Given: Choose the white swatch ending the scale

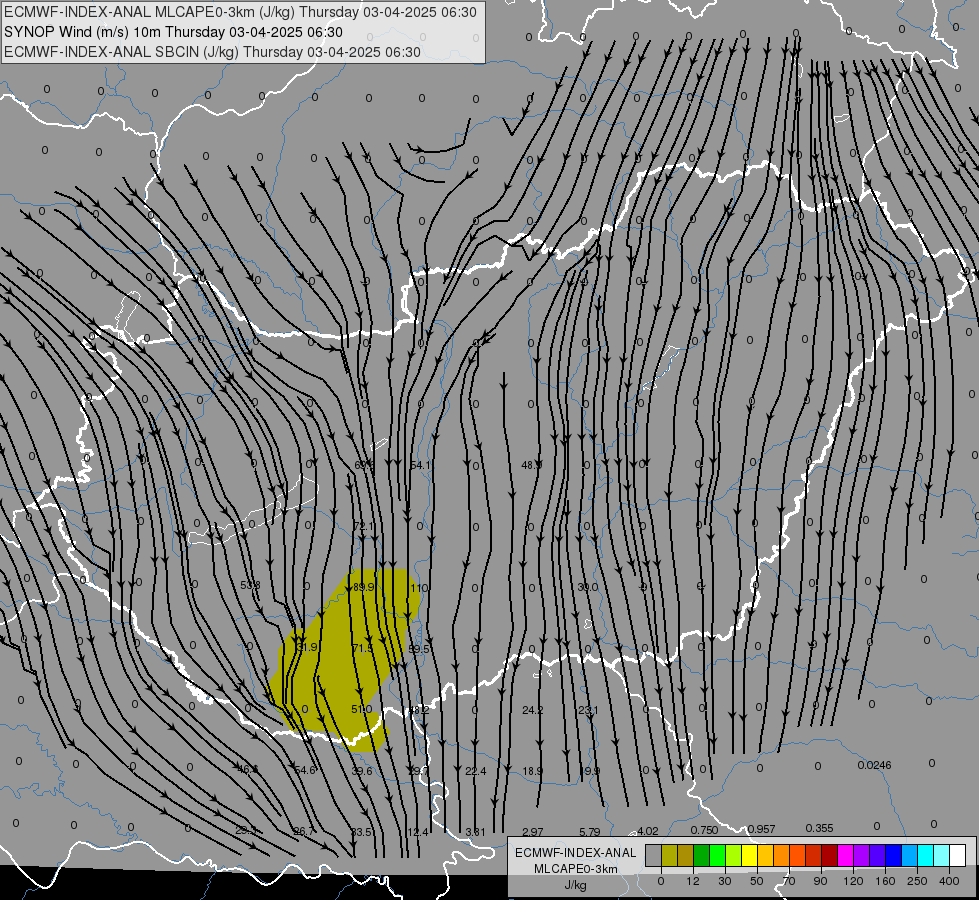Looking at the screenshot, I should pyautogui.click(x=957, y=855).
